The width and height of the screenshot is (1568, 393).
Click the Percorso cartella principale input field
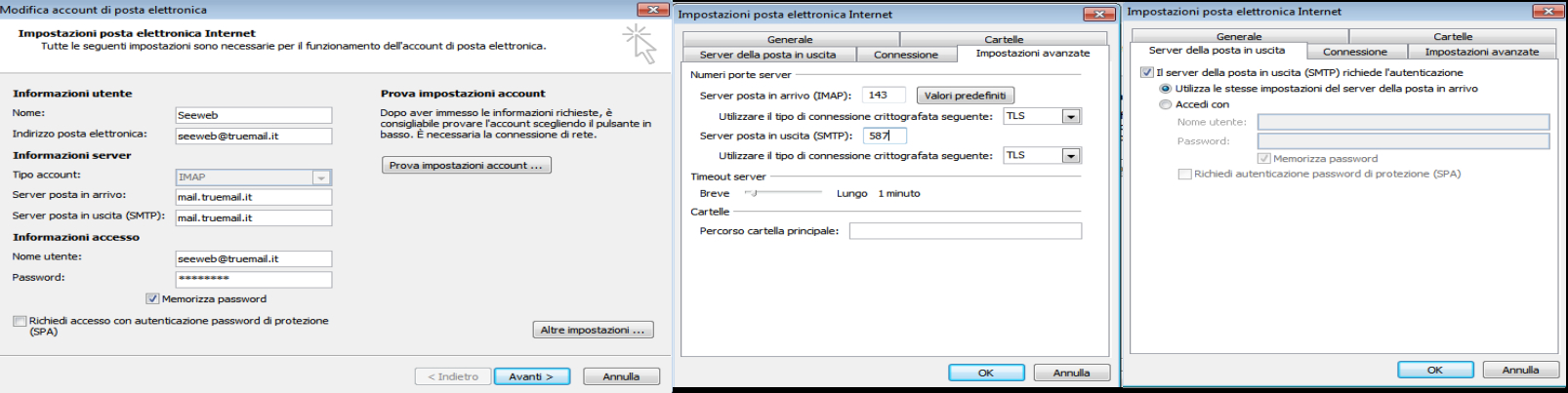[x=965, y=231]
